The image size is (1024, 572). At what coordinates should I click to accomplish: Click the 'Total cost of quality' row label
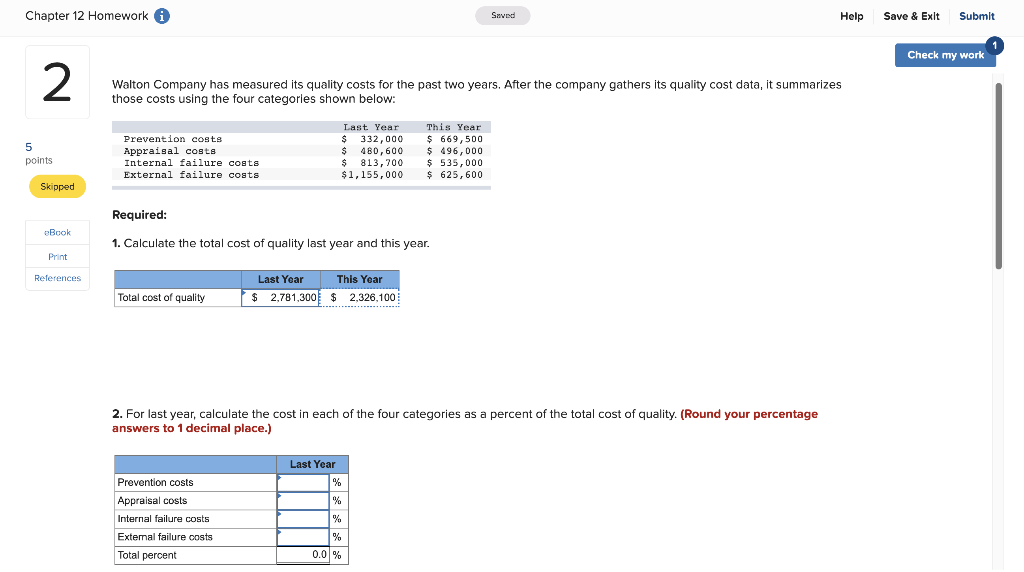click(161, 298)
